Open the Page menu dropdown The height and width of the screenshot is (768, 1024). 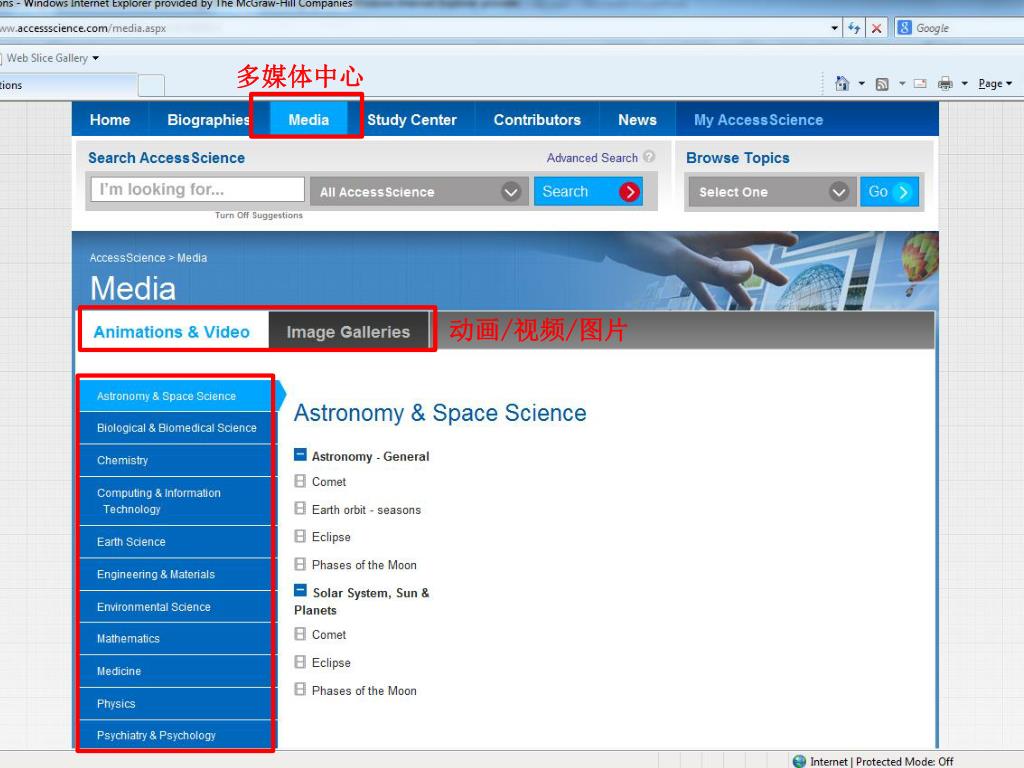click(995, 84)
